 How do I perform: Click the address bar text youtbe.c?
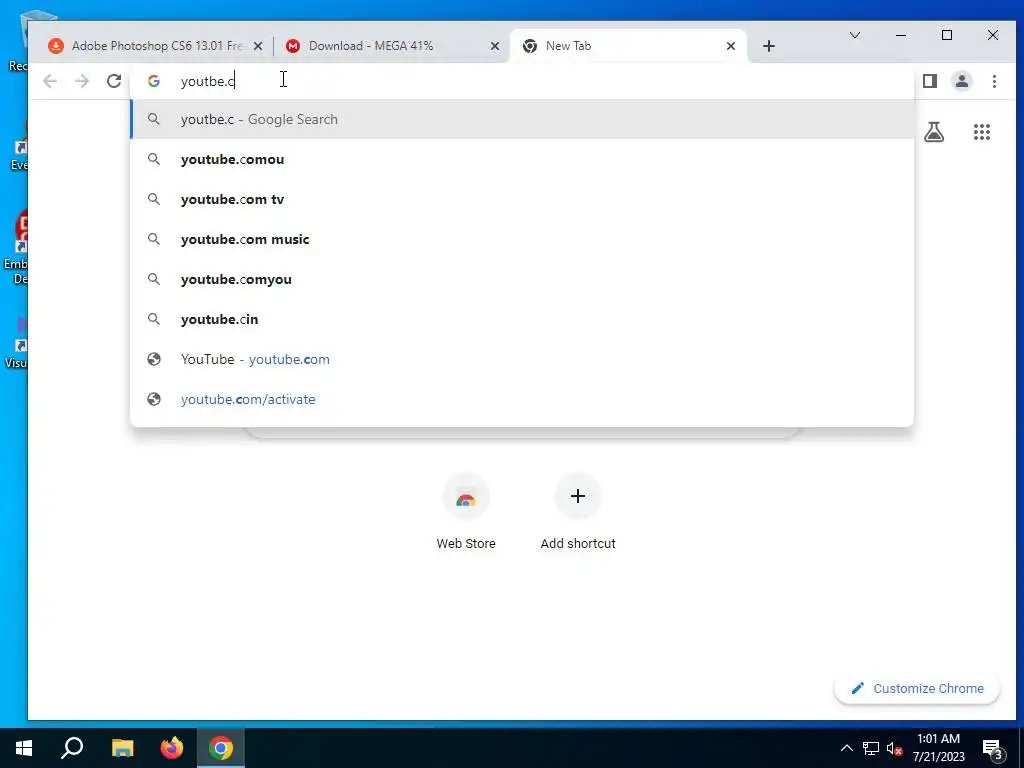point(208,81)
